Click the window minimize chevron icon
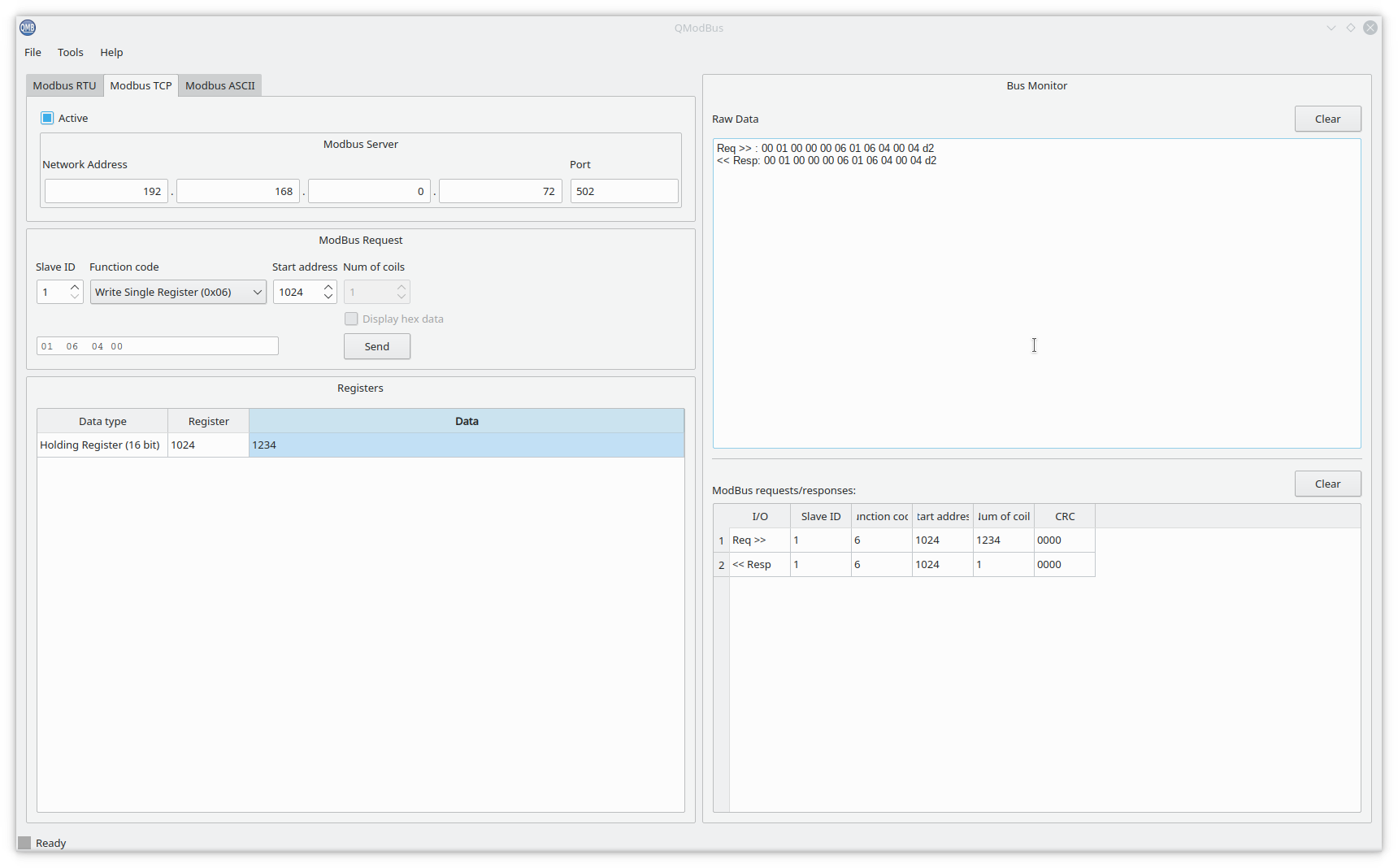Viewport: 1398px width, 868px height. pyautogui.click(x=1331, y=28)
